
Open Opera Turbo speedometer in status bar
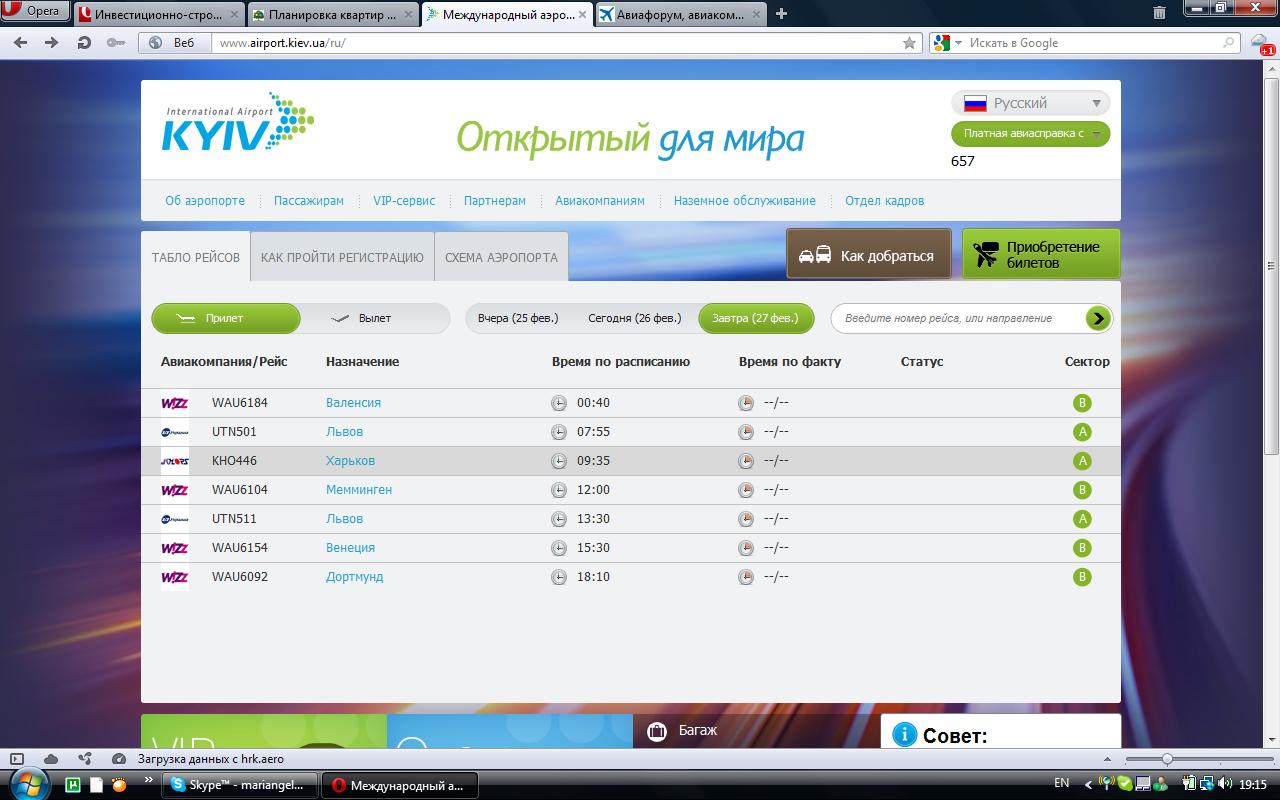[119, 759]
